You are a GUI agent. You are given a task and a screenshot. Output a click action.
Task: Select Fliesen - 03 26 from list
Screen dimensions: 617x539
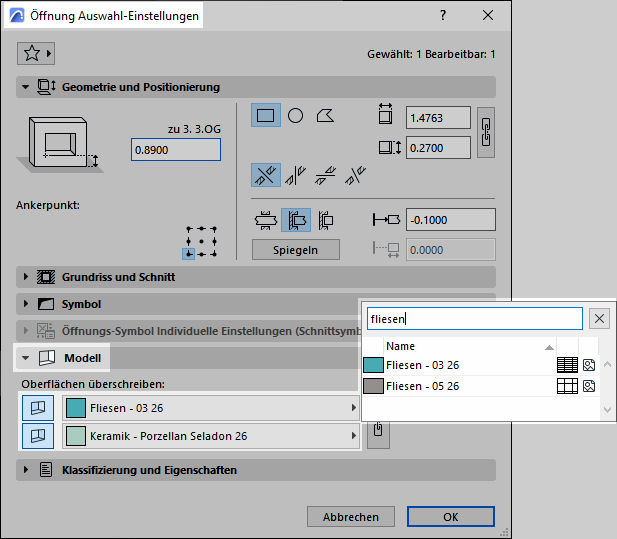[x=480, y=365]
